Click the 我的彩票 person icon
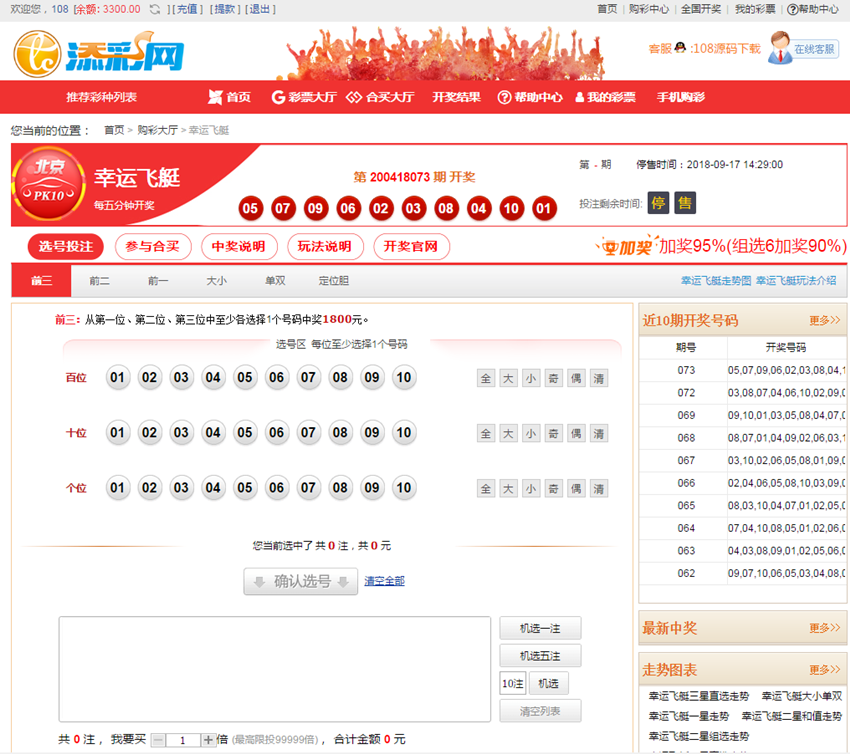This screenshot has height=754, width=850. click(x=579, y=96)
